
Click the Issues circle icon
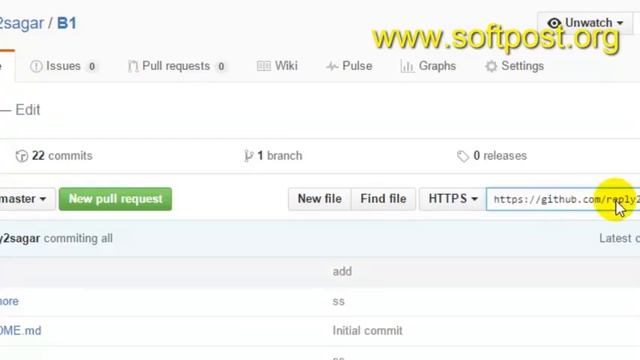click(x=36, y=66)
